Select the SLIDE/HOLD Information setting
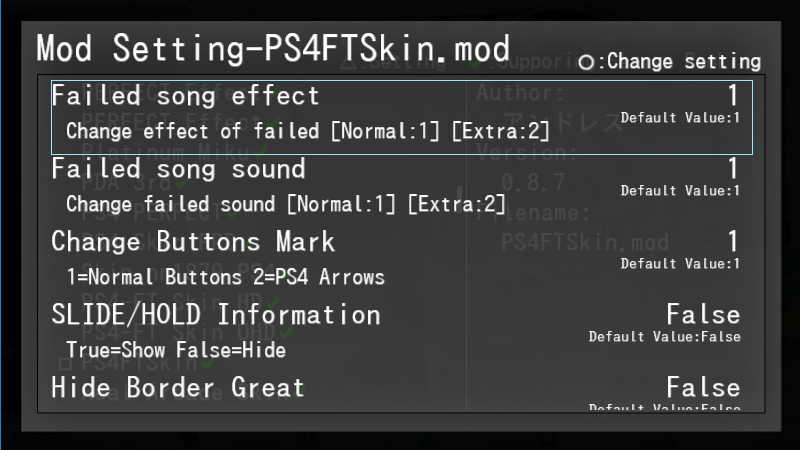Image resolution: width=800 pixels, height=450 pixels. [215, 315]
